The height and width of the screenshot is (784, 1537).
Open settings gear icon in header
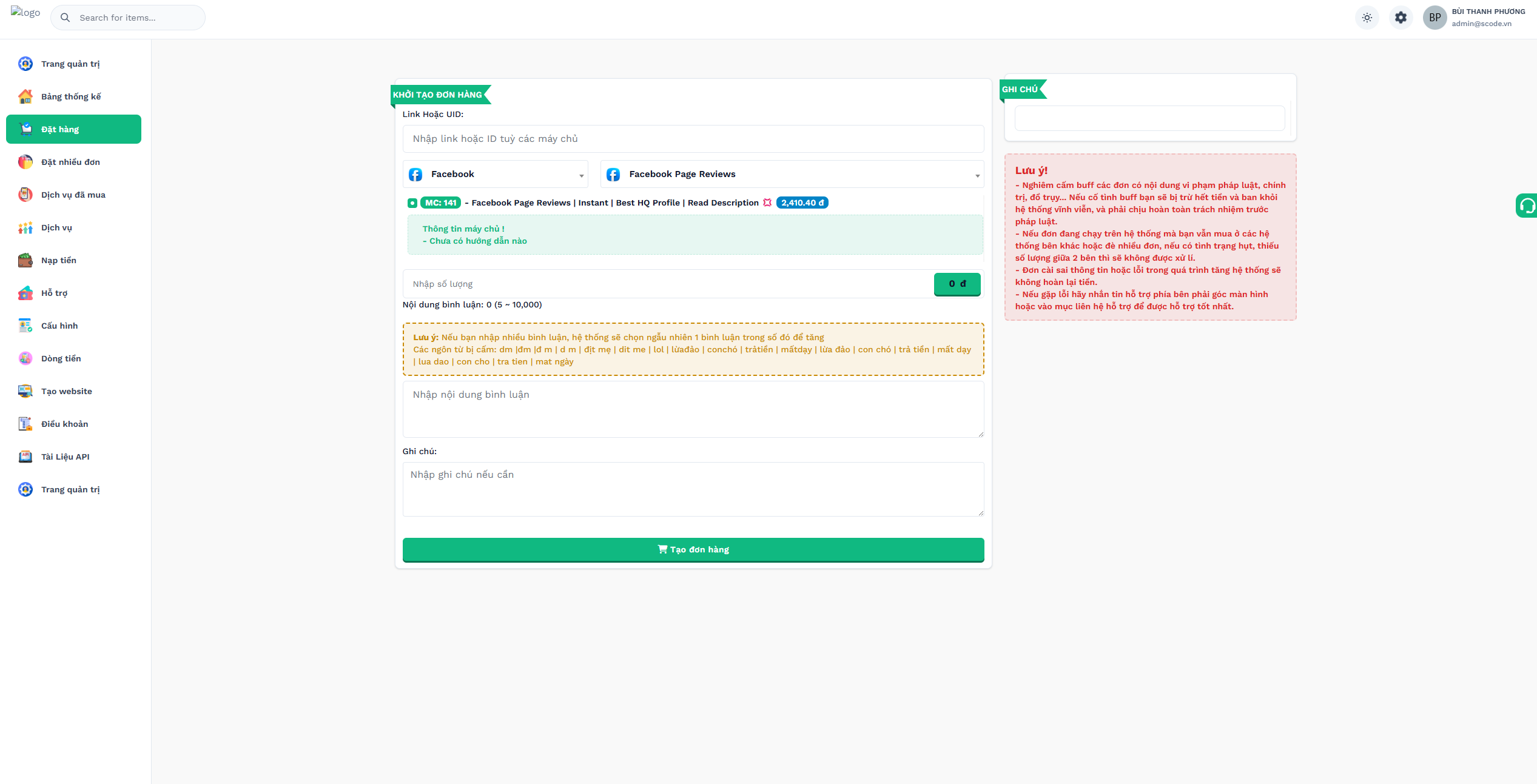click(1401, 18)
